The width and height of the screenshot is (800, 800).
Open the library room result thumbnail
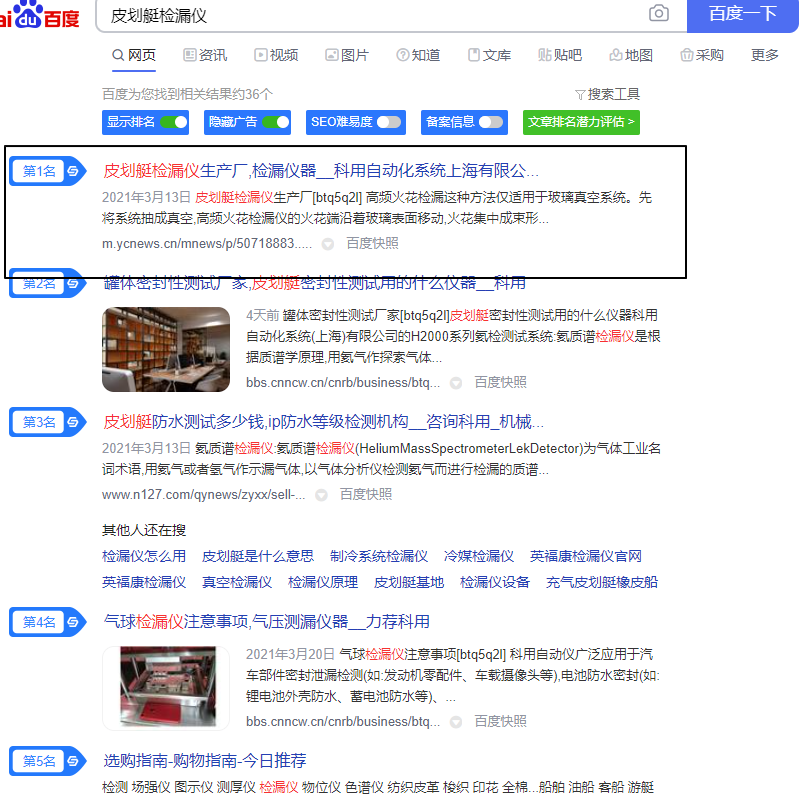[x=166, y=349]
